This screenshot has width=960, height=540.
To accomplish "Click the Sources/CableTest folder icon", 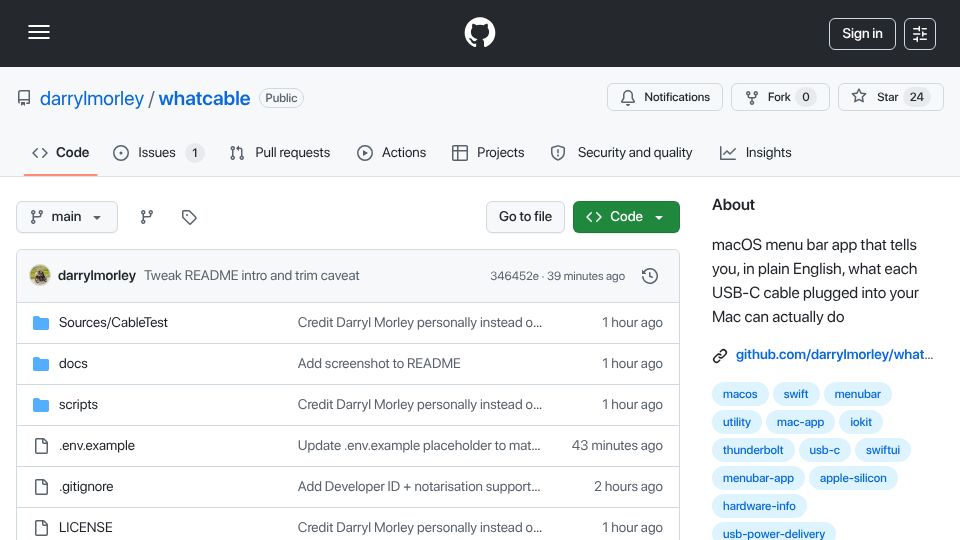I will tap(41, 323).
